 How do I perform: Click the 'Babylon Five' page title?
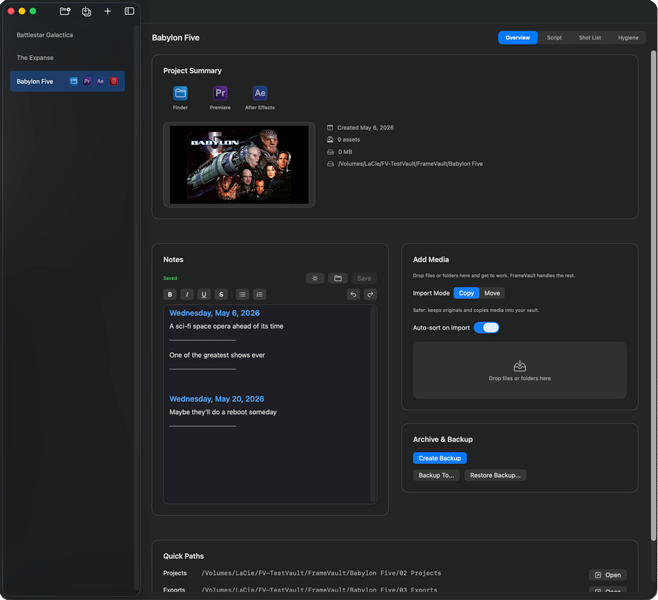tap(176, 38)
